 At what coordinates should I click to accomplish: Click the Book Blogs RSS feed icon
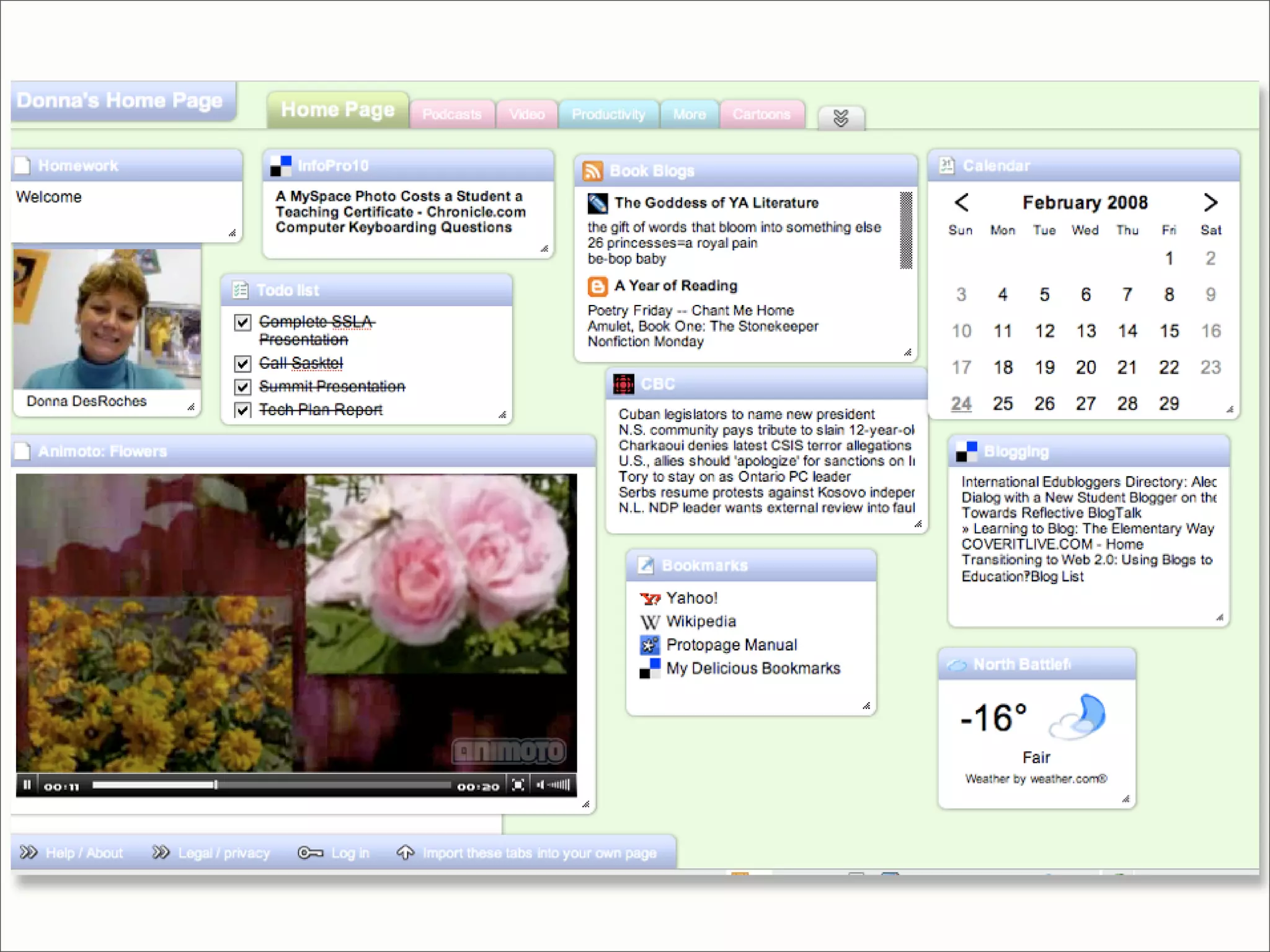[593, 170]
